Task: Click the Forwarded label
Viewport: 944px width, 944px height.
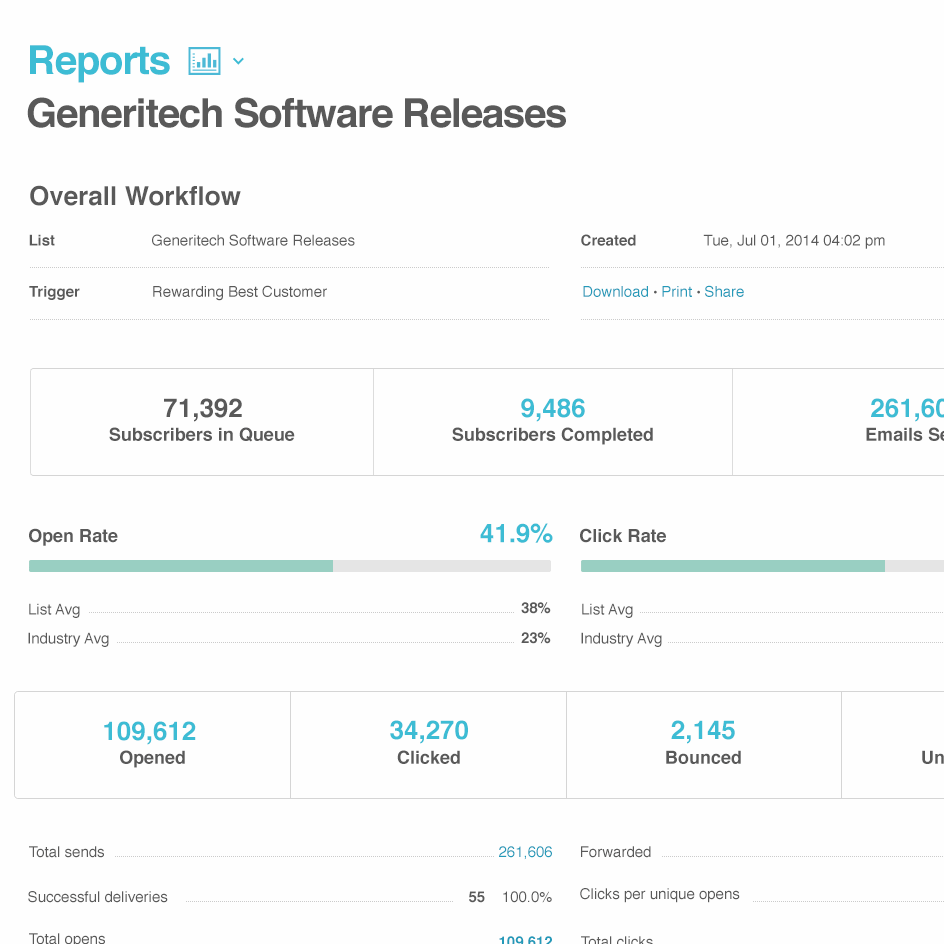Action: coord(615,852)
